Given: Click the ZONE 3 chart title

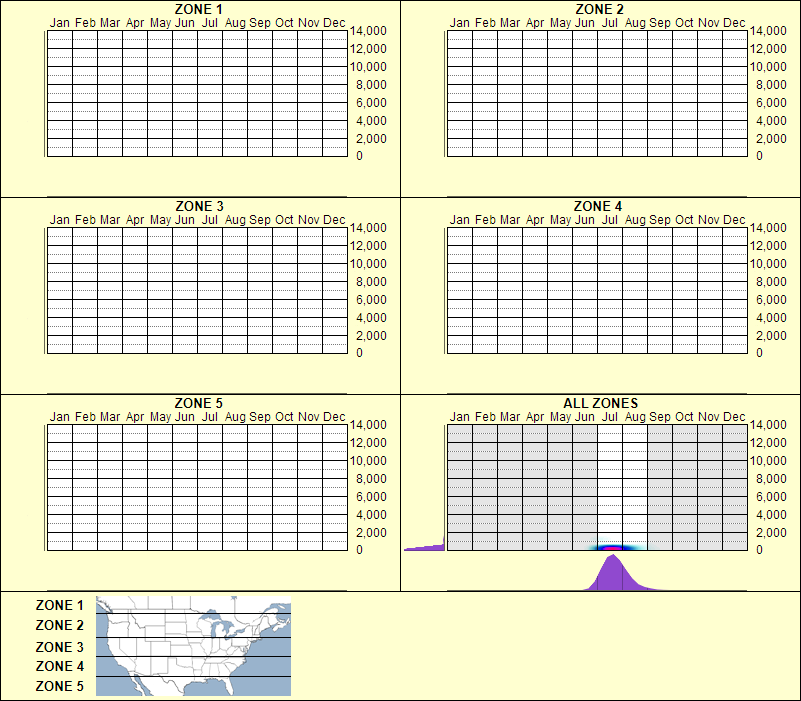Looking at the screenshot, I should point(199,206).
